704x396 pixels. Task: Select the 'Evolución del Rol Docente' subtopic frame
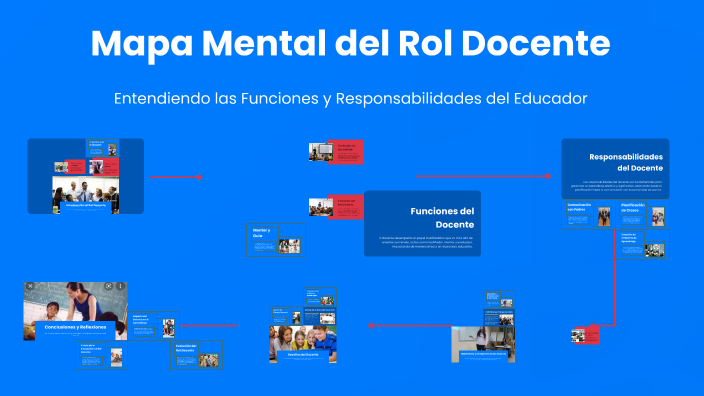[197, 355]
